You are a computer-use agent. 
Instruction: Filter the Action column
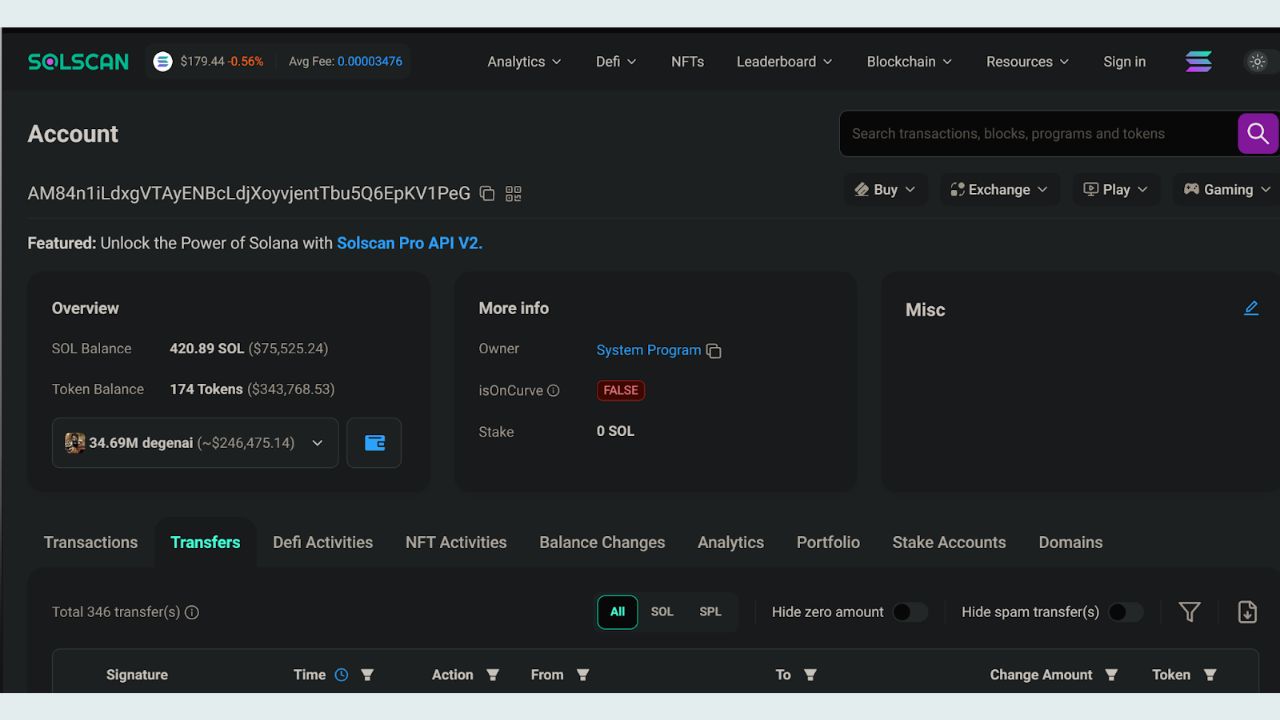pos(492,675)
